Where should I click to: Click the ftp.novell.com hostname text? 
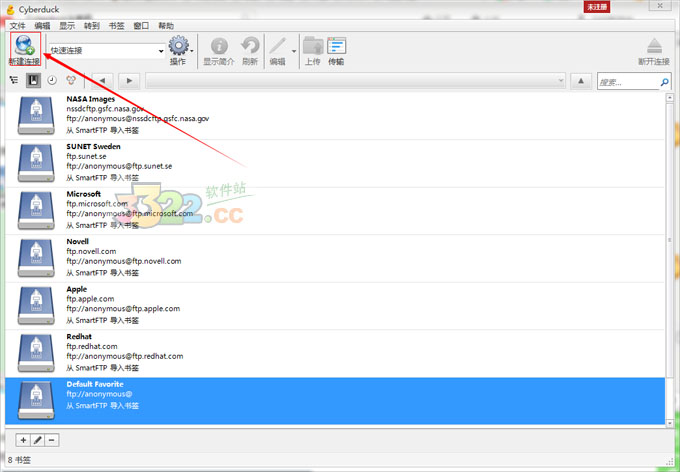click(91, 251)
